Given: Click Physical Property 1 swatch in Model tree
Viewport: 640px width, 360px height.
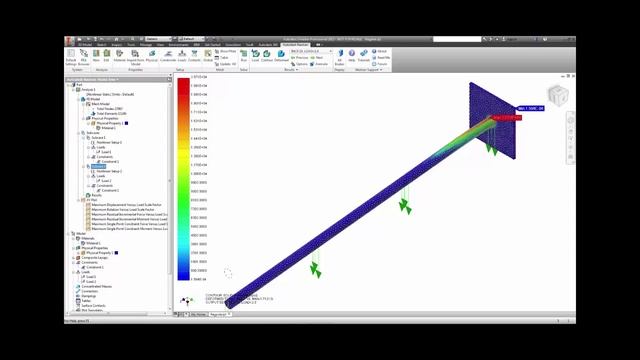Looking at the screenshot, I should point(116,253).
